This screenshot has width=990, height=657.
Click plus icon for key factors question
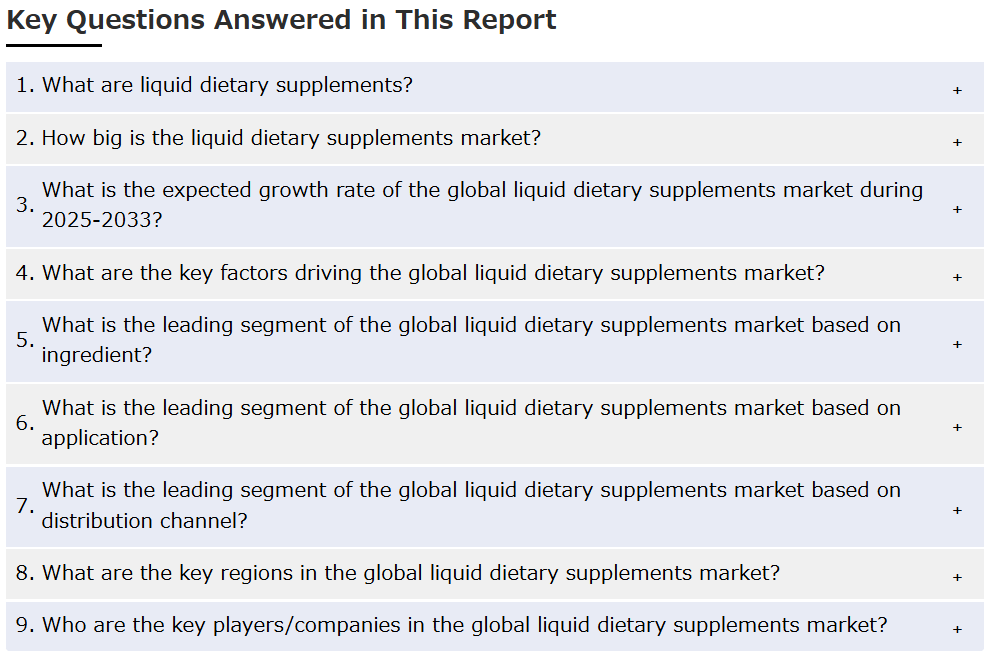pyautogui.click(x=957, y=278)
